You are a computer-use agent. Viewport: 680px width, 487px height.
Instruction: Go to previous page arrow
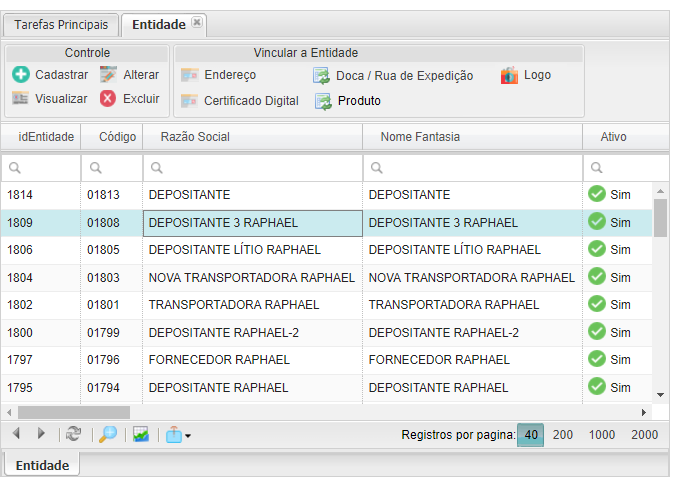point(16,433)
